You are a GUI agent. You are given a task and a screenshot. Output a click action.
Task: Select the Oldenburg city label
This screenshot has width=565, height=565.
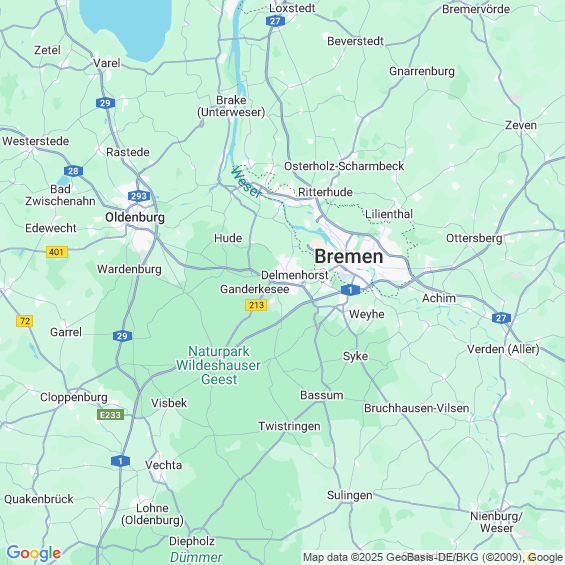tap(135, 217)
